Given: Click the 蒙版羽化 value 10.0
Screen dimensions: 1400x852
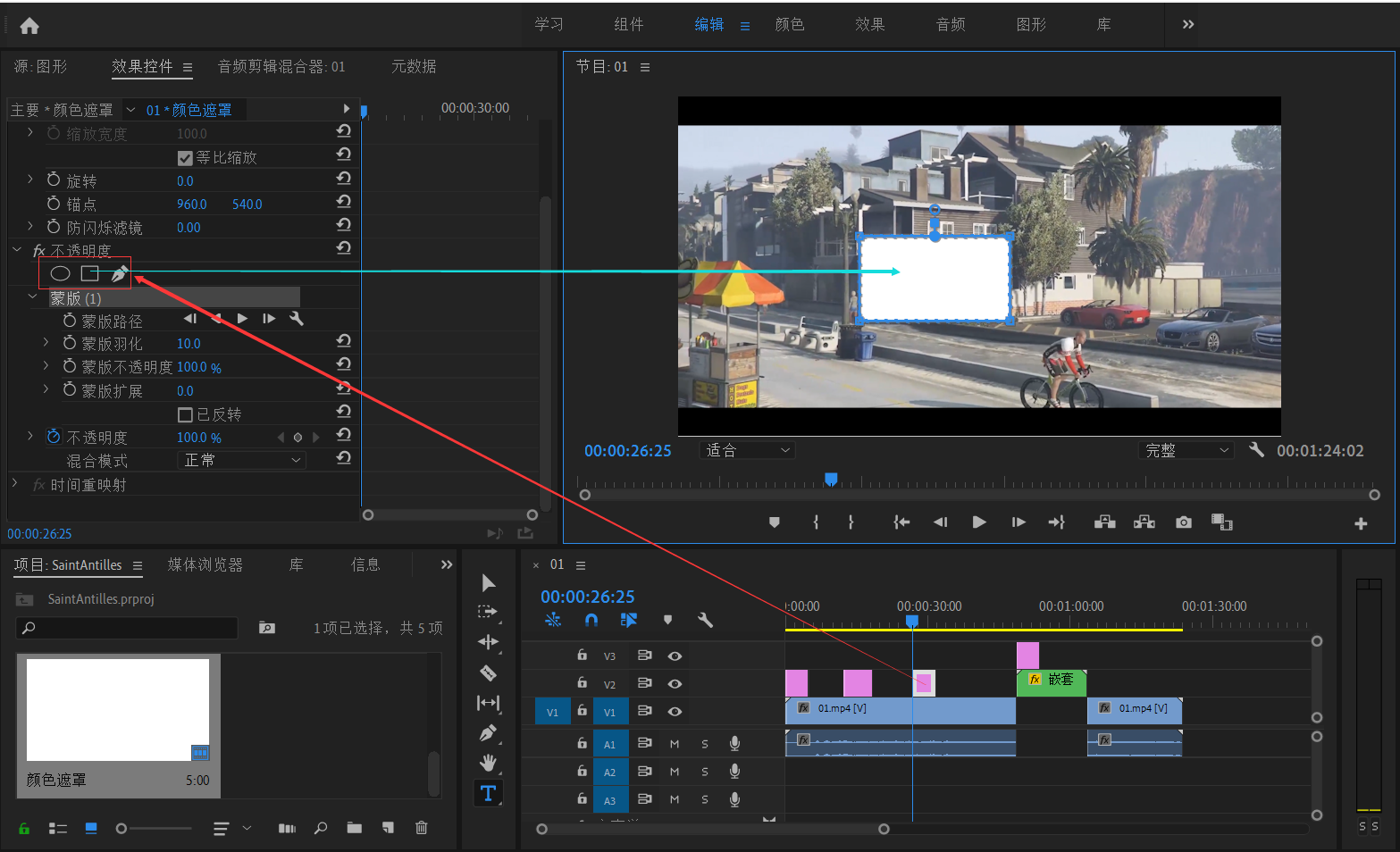Looking at the screenshot, I should coord(189,344).
